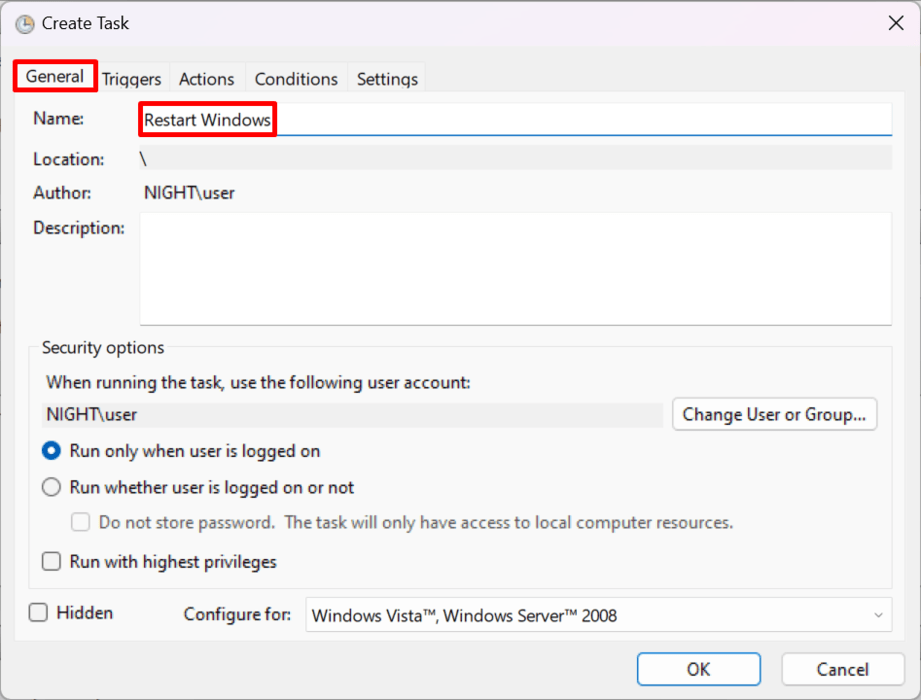The width and height of the screenshot is (921, 700).
Task: Enable 'Run with highest privileges'
Action: [x=51, y=561]
